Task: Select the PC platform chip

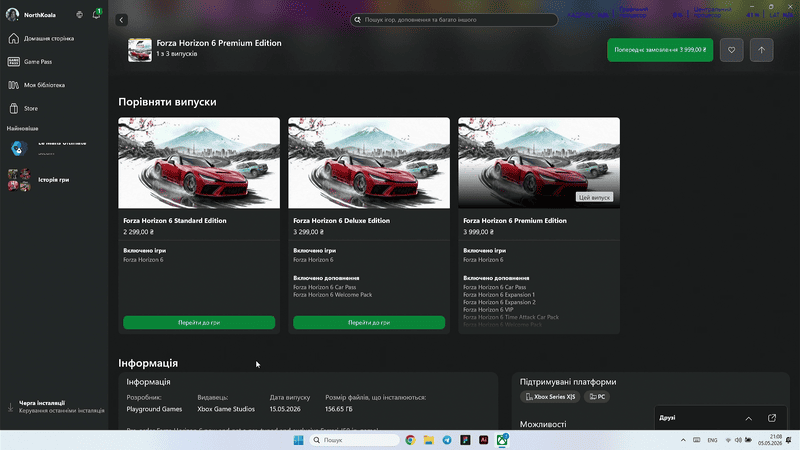Action: (597, 396)
